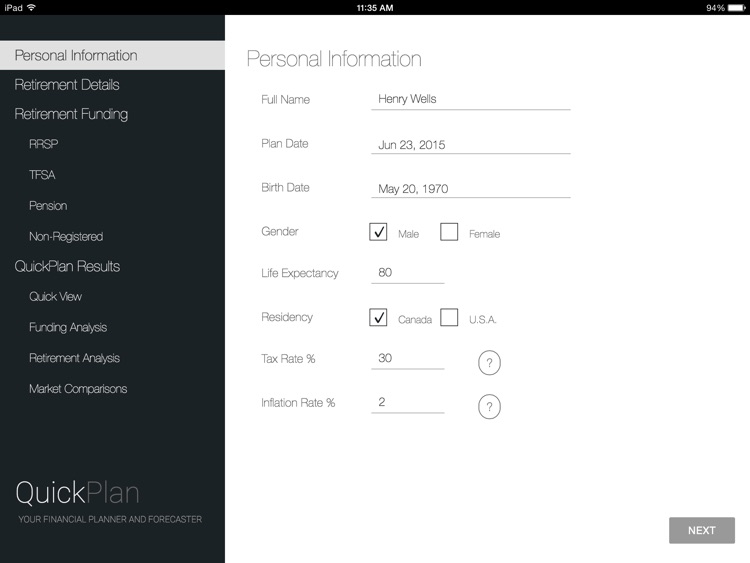This screenshot has height=563, width=750.
Task: Show the Quick View results
Action: [55, 297]
